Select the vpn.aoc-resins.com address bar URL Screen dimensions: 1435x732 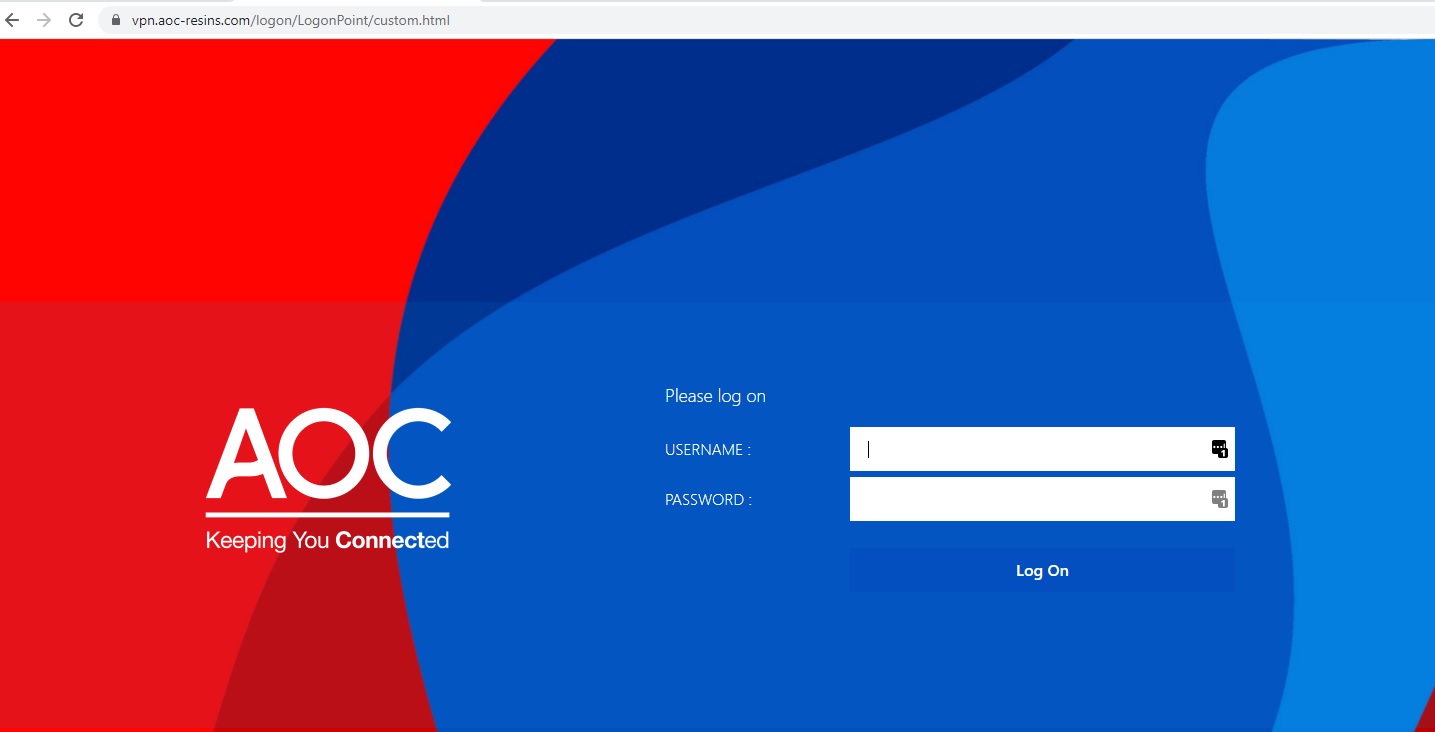[291, 20]
